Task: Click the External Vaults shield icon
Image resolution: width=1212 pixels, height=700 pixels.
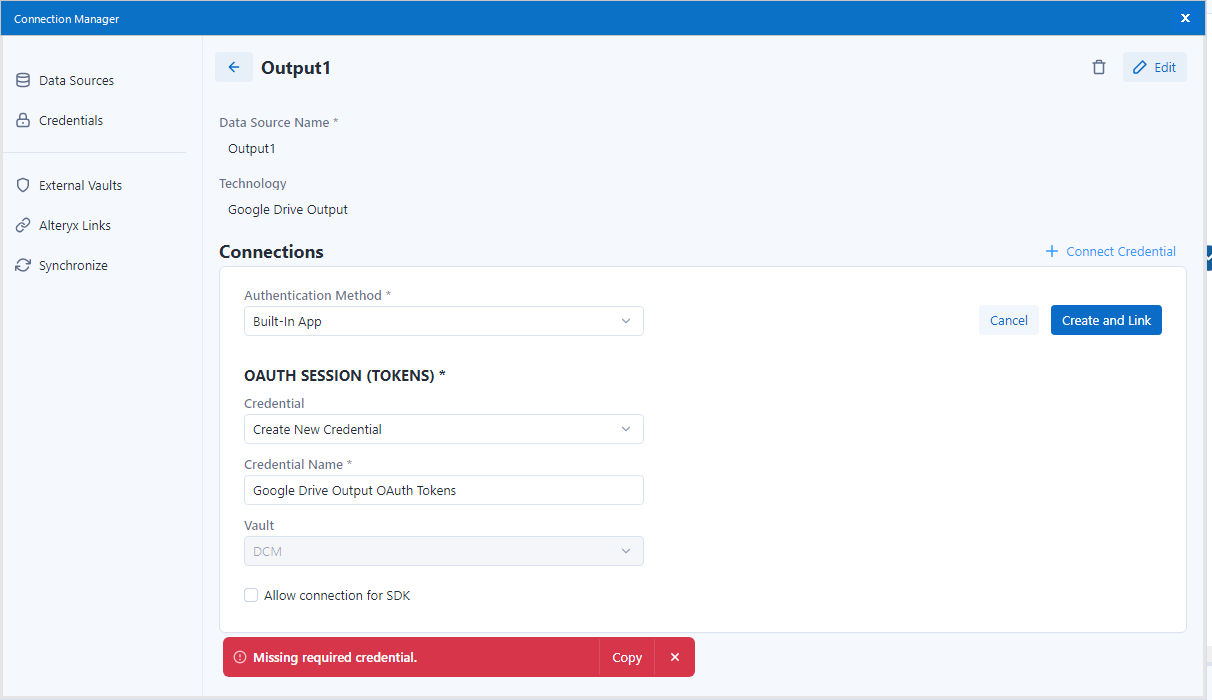Action: [23, 185]
